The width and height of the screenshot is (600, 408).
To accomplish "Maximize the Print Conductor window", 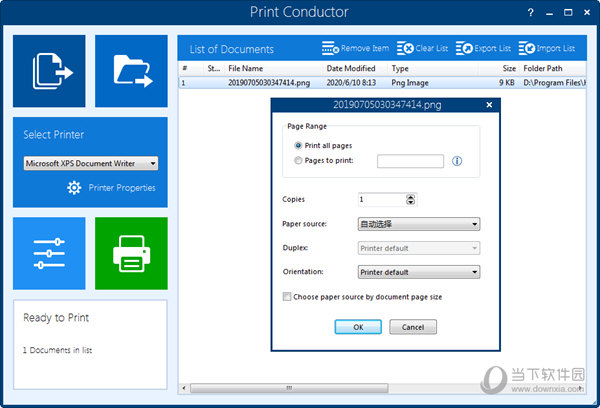I will (x=568, y=13).
